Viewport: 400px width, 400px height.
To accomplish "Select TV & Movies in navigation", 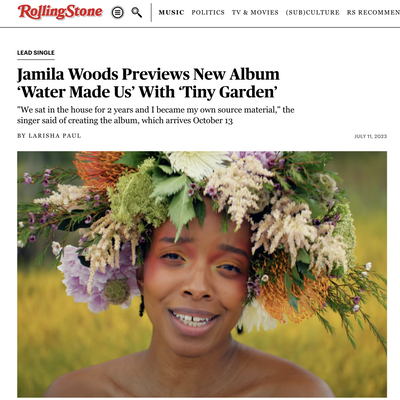I will click(255, 12).
